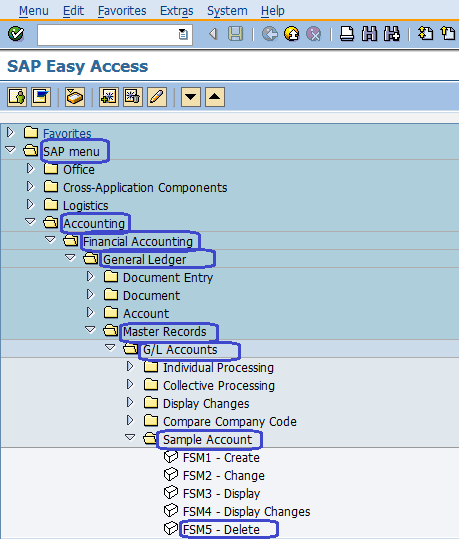Screen dimensions: 459x539
Task: Select FSM1 - Create transaction
Action: point(221,458)
